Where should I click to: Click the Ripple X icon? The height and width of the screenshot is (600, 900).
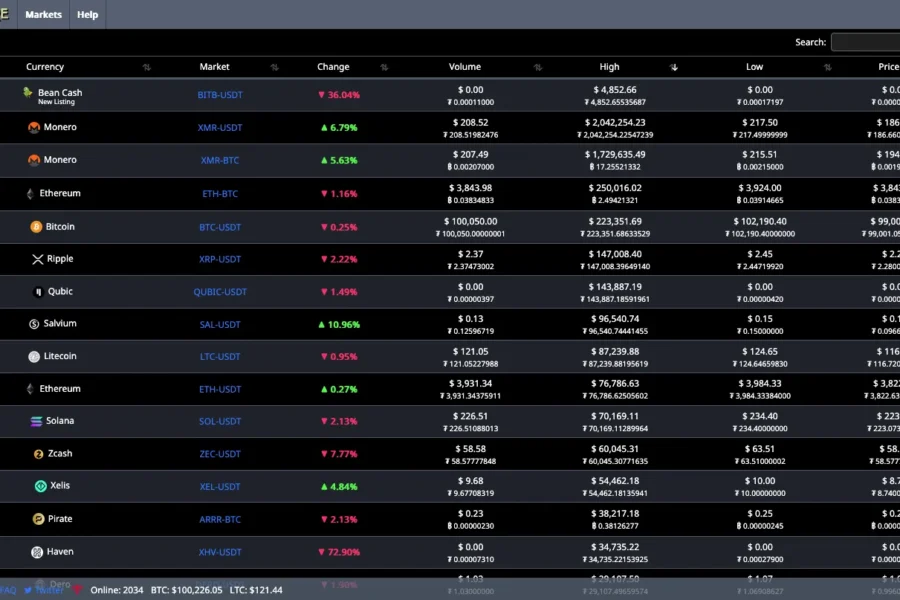(x=38, y=259)
